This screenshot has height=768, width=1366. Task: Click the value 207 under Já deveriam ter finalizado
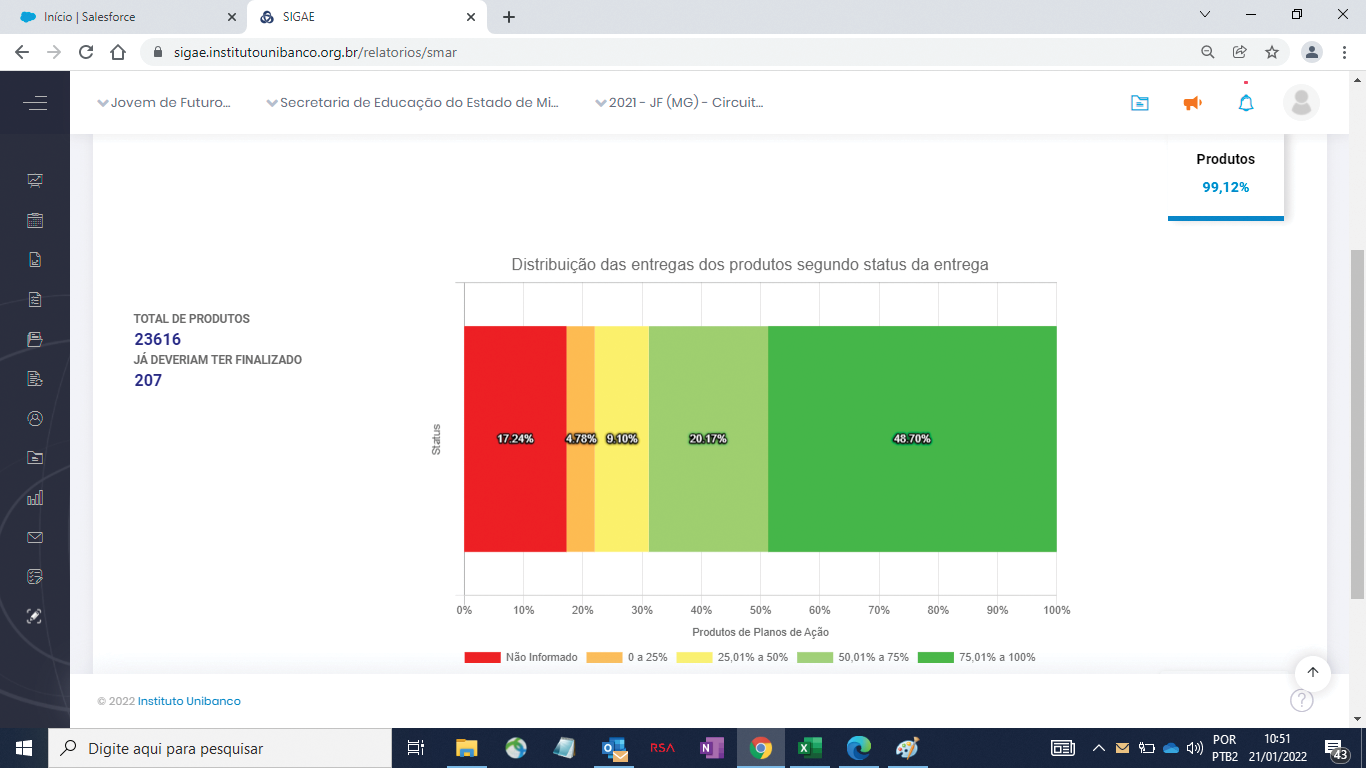[x=148, y=380]
